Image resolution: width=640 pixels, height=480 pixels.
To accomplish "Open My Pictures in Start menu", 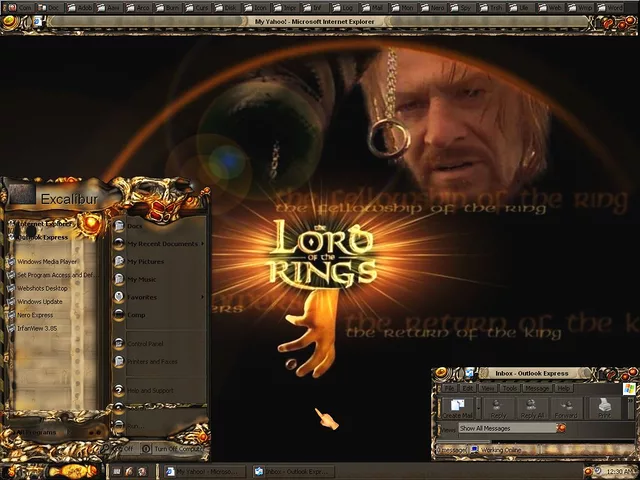I will pos(159,262).
